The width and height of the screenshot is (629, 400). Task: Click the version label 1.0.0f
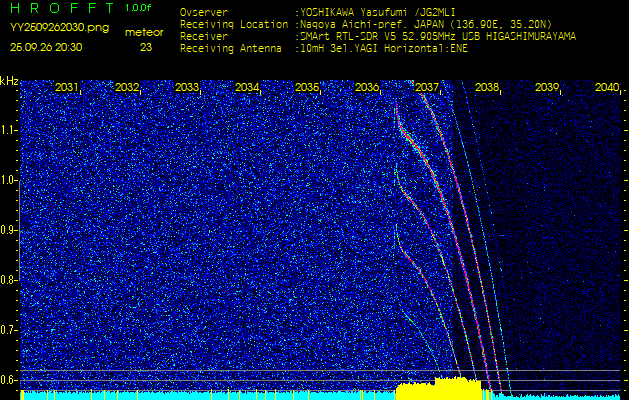point(139,8)
